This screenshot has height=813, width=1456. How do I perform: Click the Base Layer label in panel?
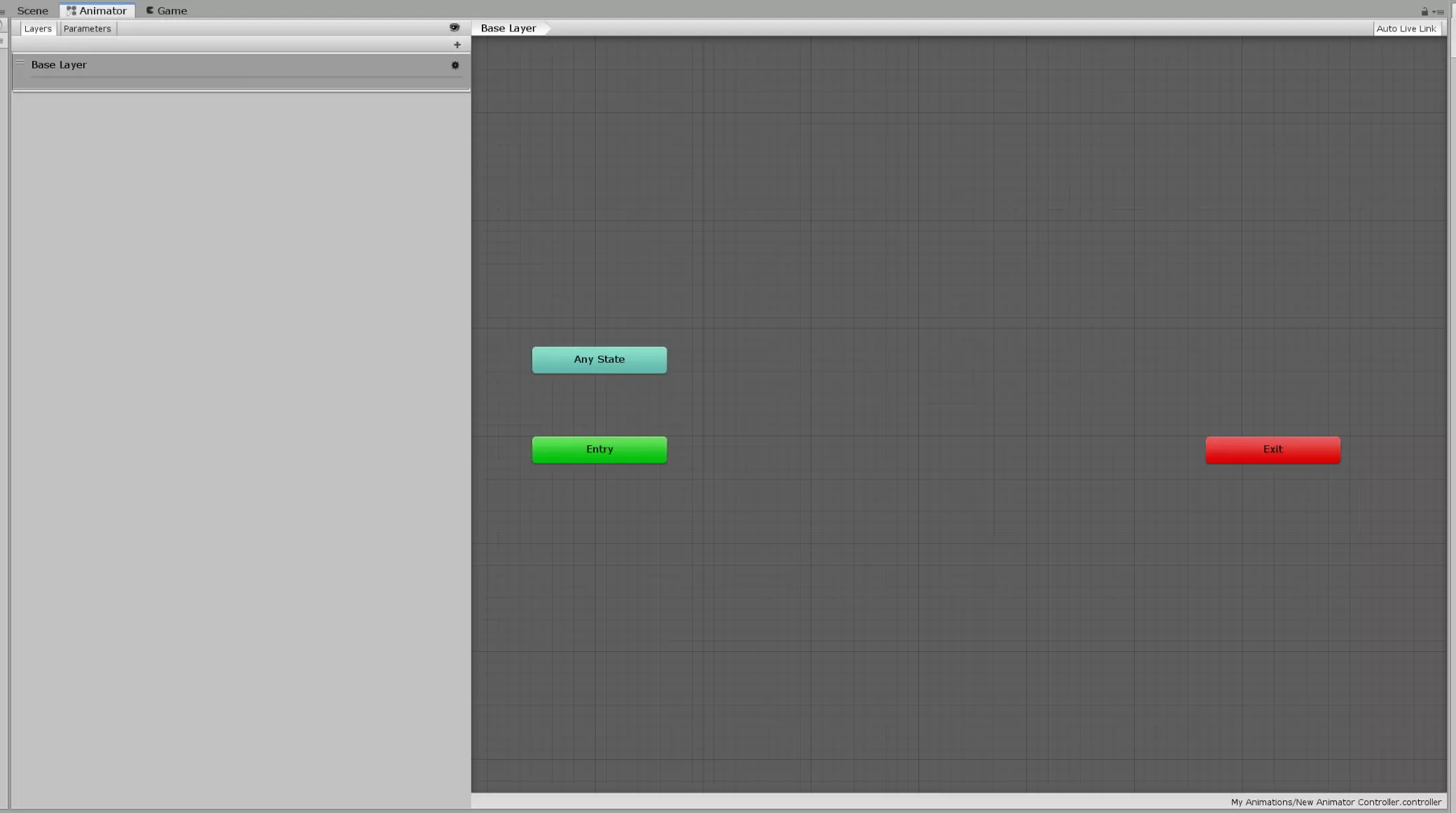[x=58, y=64]
